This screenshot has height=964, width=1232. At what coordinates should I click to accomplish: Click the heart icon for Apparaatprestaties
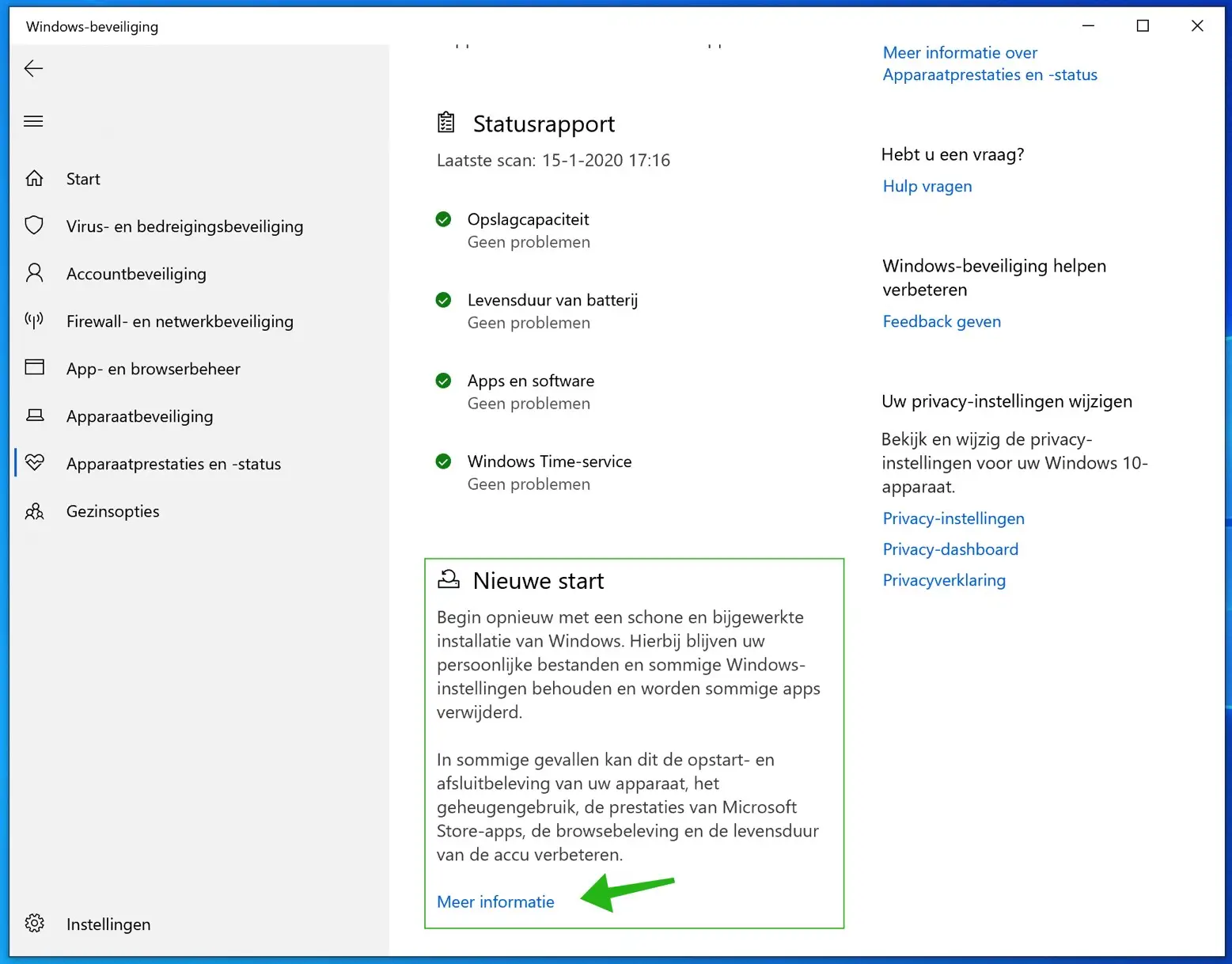point(34,462)
